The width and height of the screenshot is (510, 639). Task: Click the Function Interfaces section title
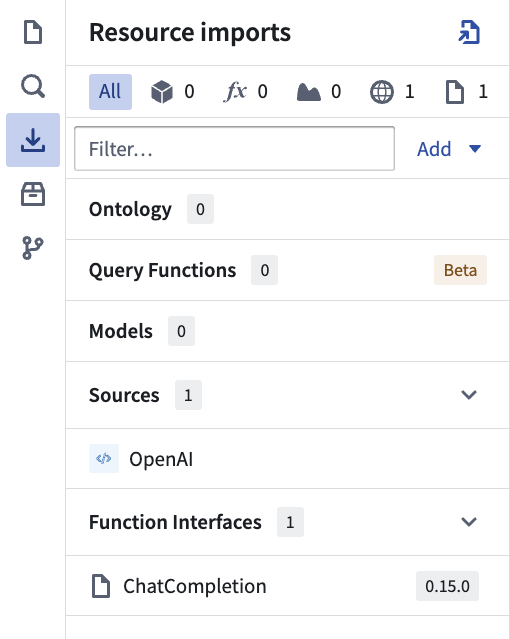pos(175,522)
